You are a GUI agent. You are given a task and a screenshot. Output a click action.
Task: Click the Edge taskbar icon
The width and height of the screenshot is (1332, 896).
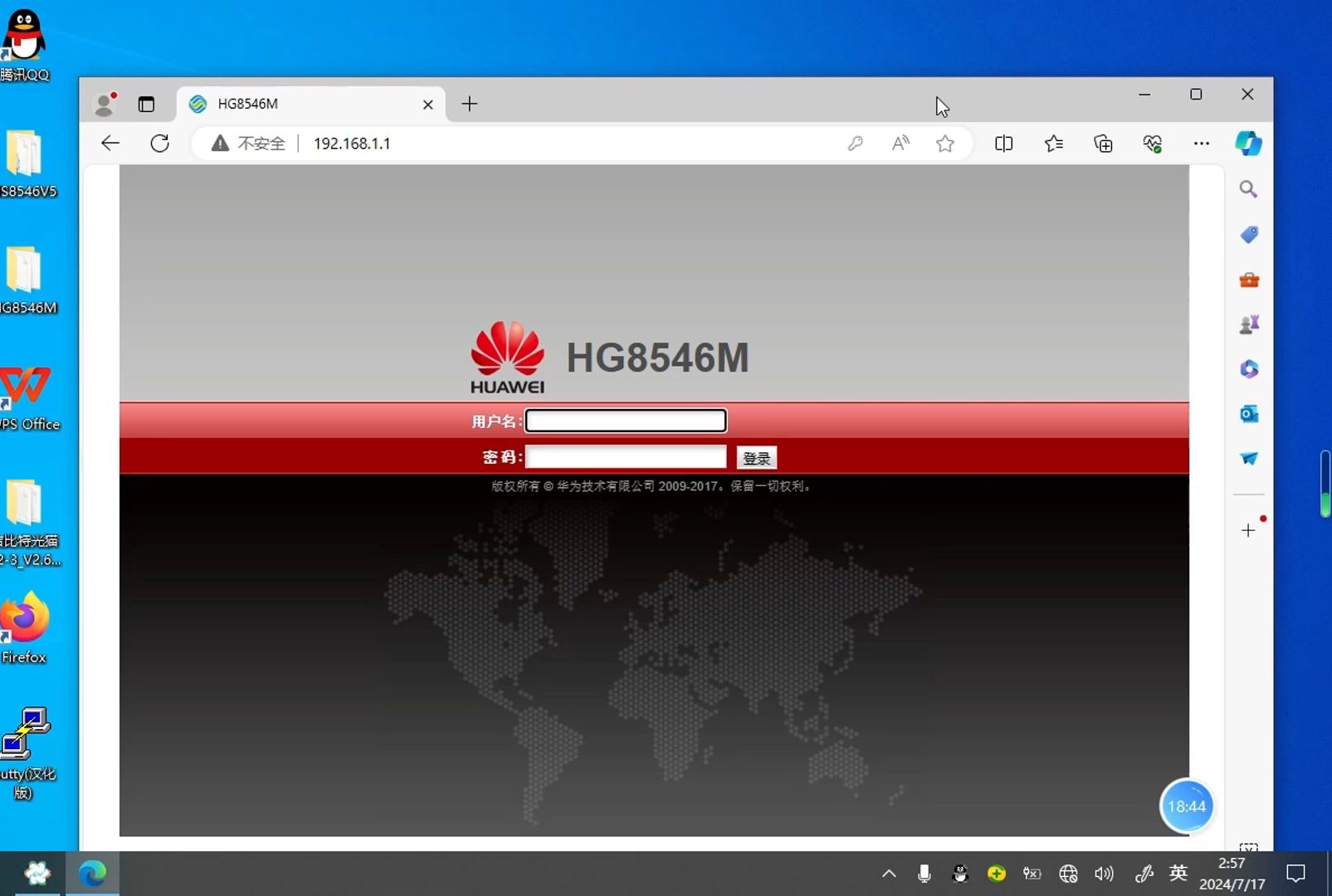(92, 874)
